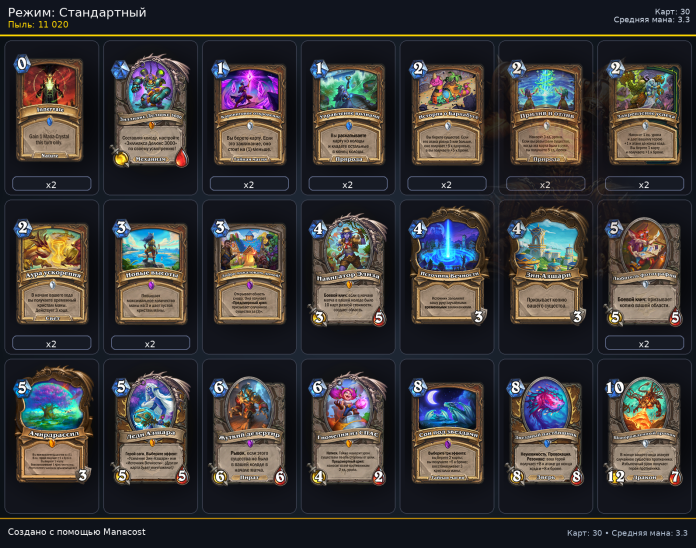Open the Новые высоты card

coord(150,271)
